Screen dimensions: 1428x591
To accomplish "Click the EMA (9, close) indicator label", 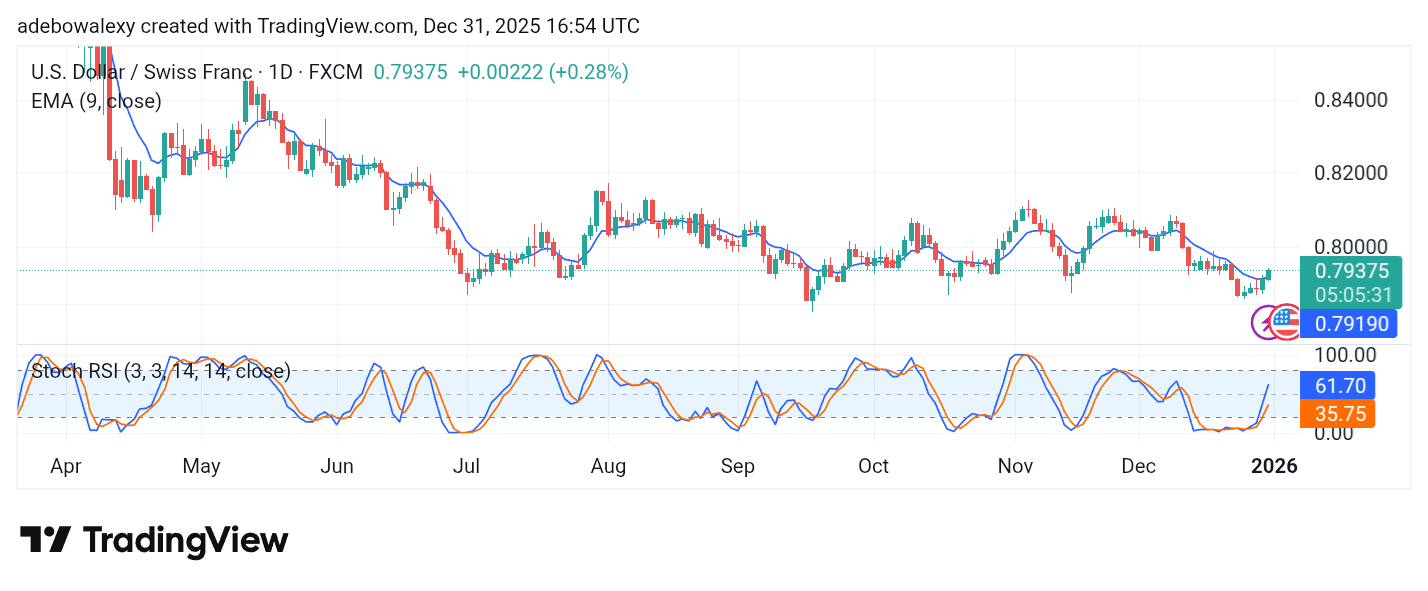I will (x=96, y=101).
